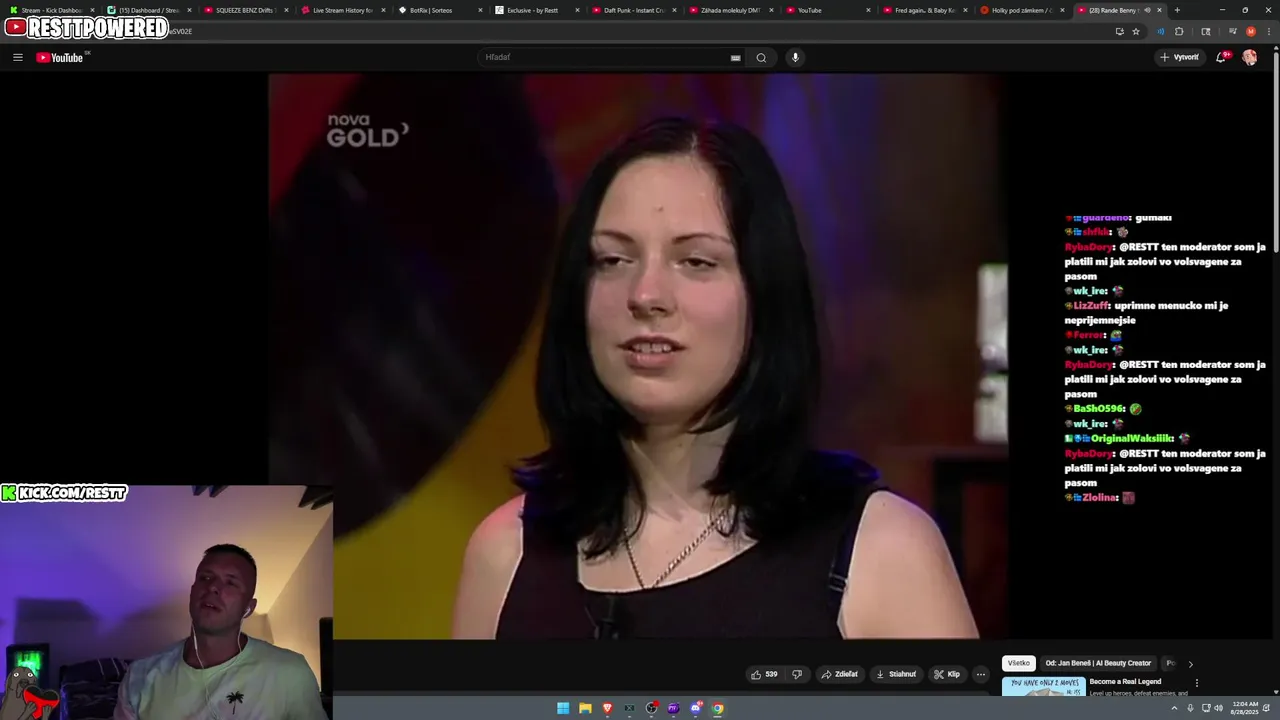Open the on-screen keyboard icon in search box
Viewport: 1280px width, 720px height.
[x=735, y=58]
